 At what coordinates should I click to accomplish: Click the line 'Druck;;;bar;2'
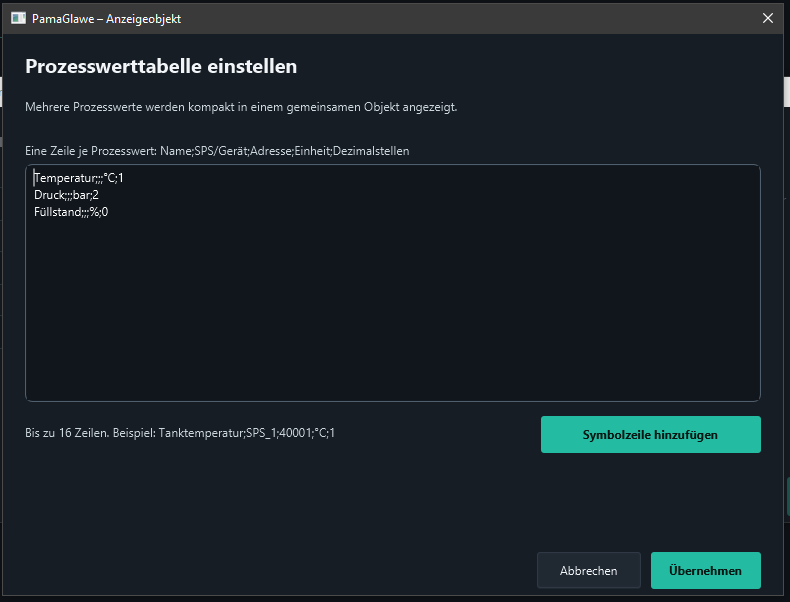(67, 195)
